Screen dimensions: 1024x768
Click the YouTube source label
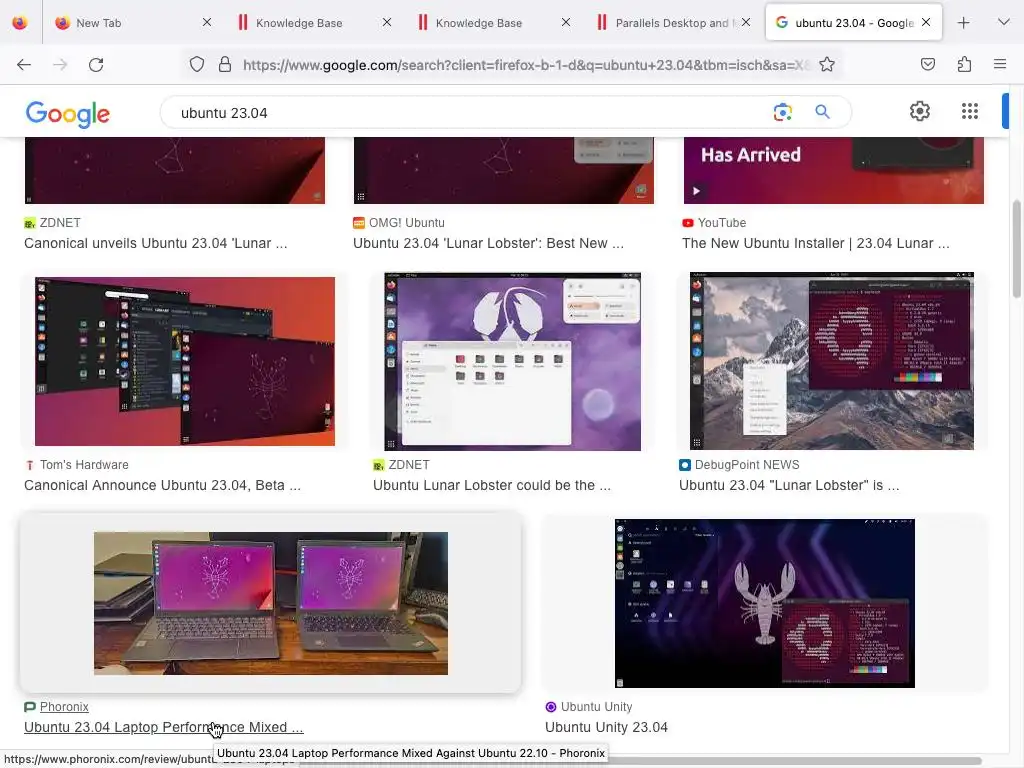click(722, 223)
